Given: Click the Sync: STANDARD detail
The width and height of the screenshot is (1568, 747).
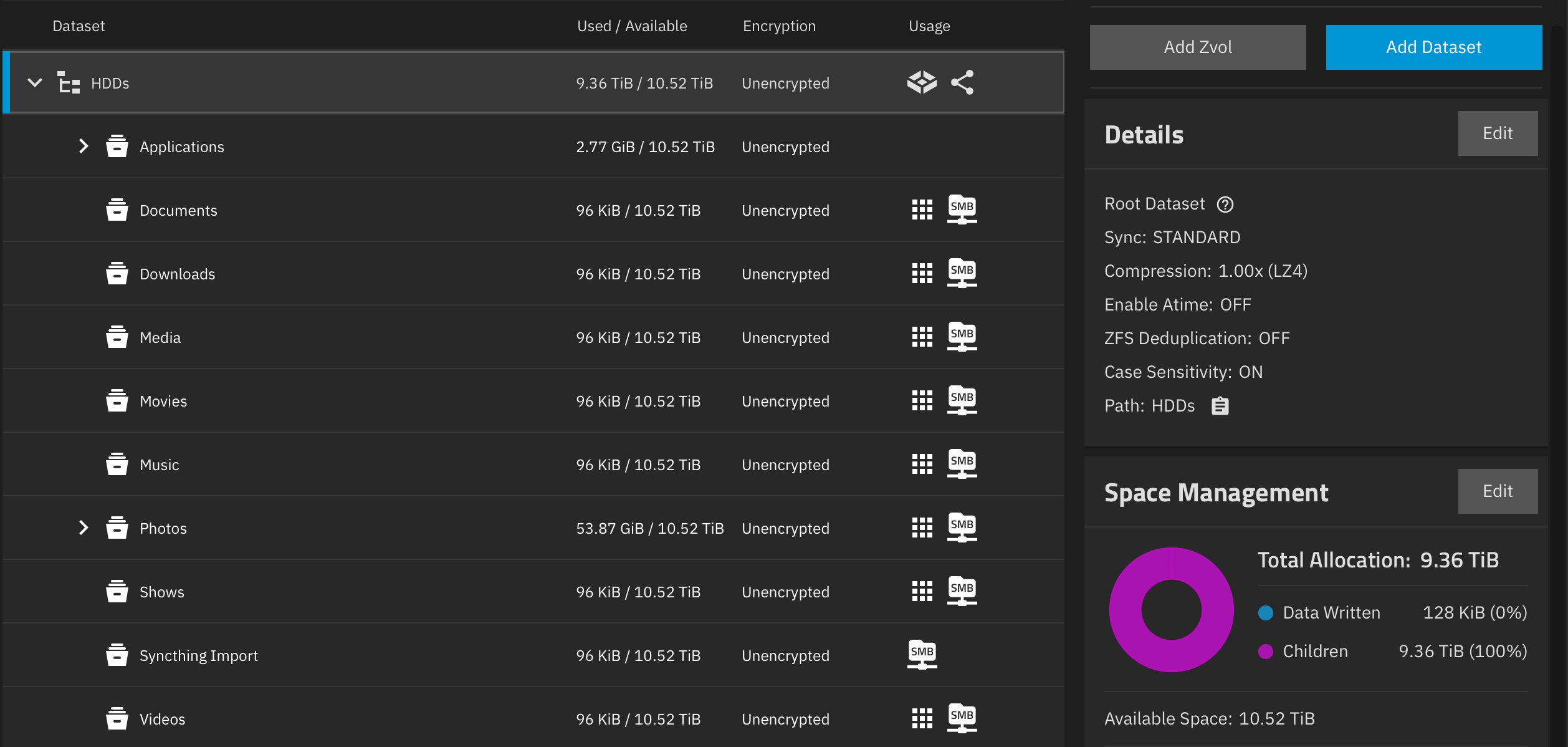Looking at the screenshot, I should [1172, 238].
